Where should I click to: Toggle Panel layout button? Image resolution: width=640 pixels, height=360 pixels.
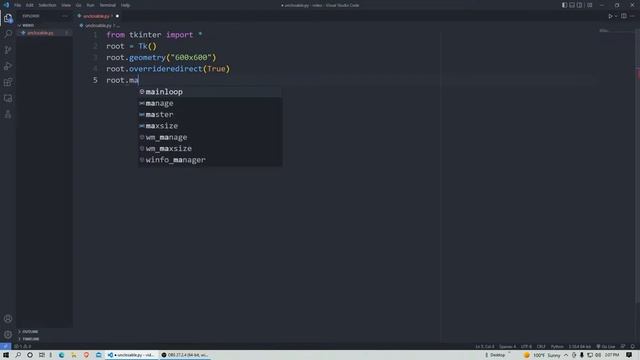pyautogui.click(x=572, y=5)
